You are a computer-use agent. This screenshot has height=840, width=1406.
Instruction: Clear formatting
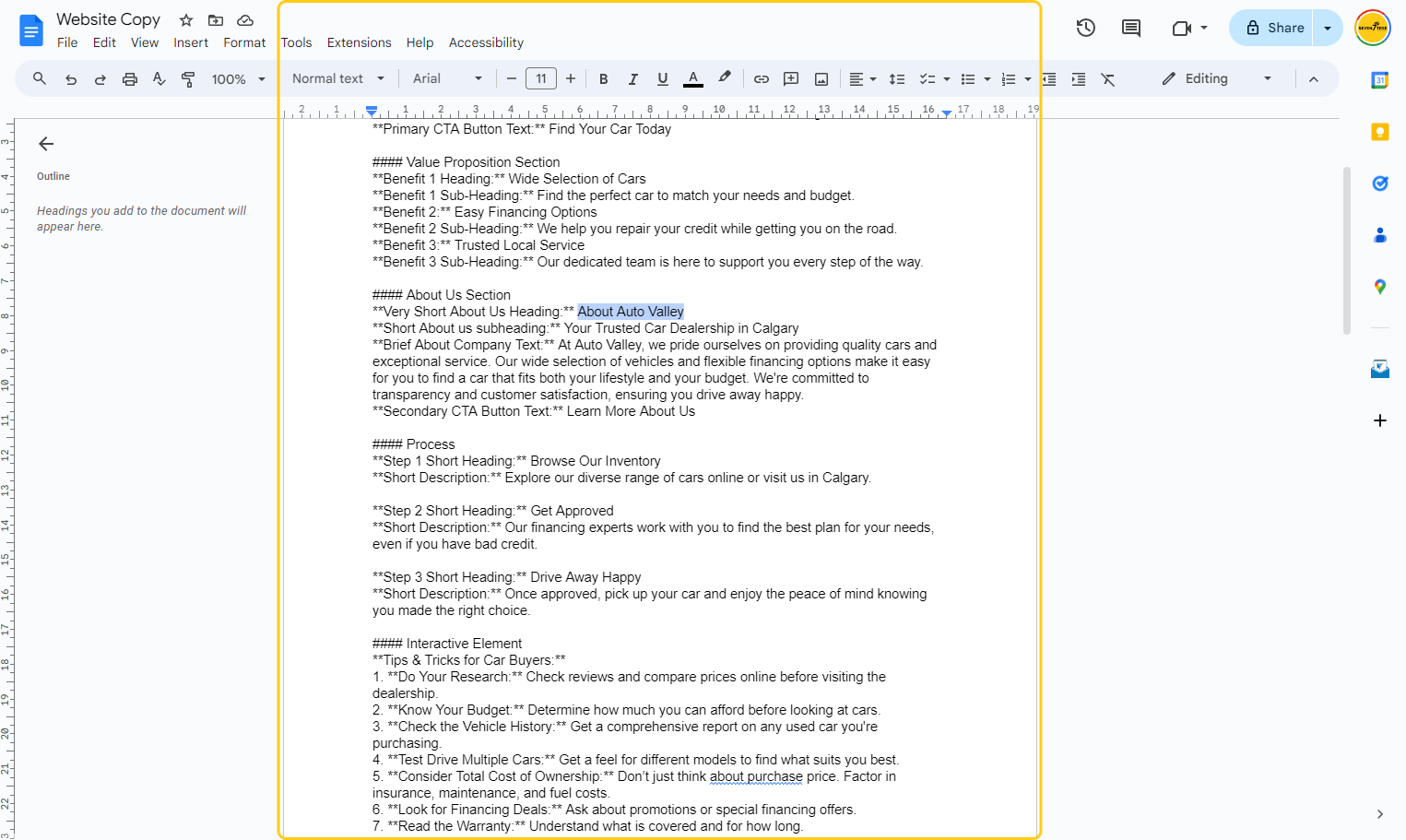pos(1108,79)
